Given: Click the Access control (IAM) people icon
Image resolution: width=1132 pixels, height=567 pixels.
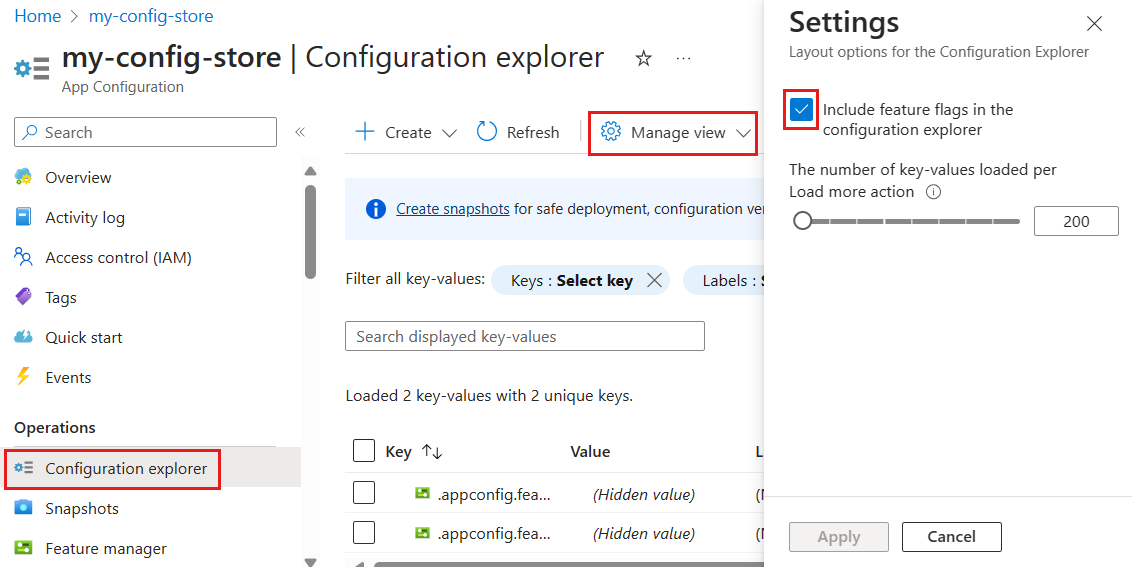Looking at the screenshot, I should [24, 257].
